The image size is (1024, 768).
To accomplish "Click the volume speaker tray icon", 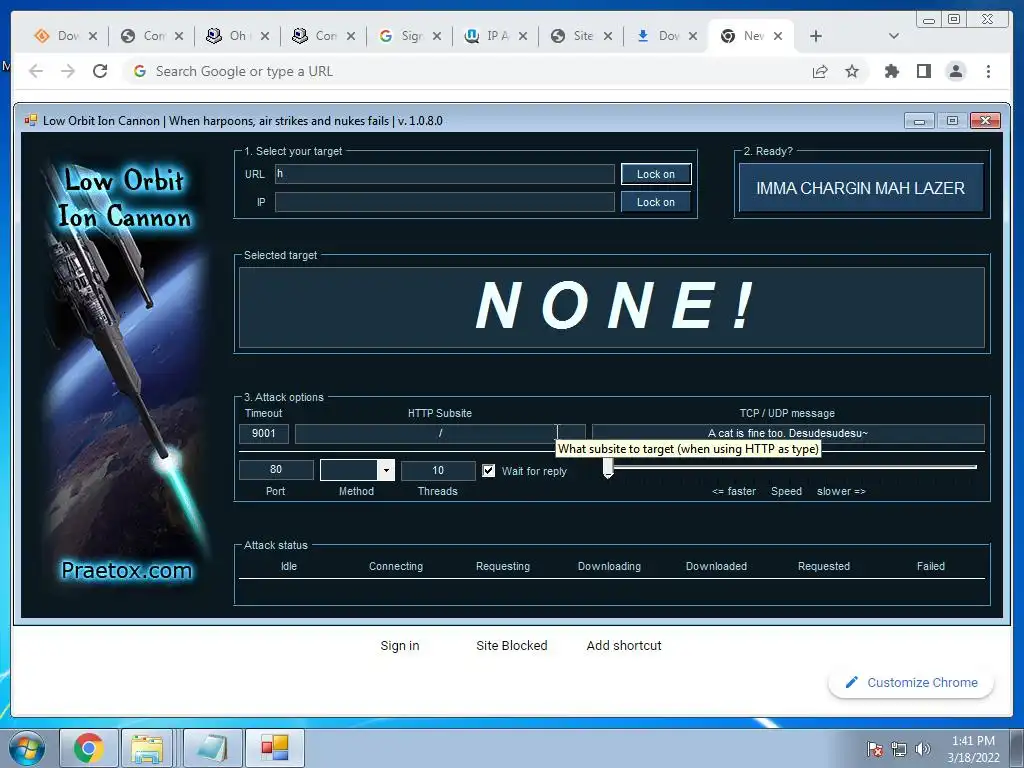I will click(x=922, y=749).
